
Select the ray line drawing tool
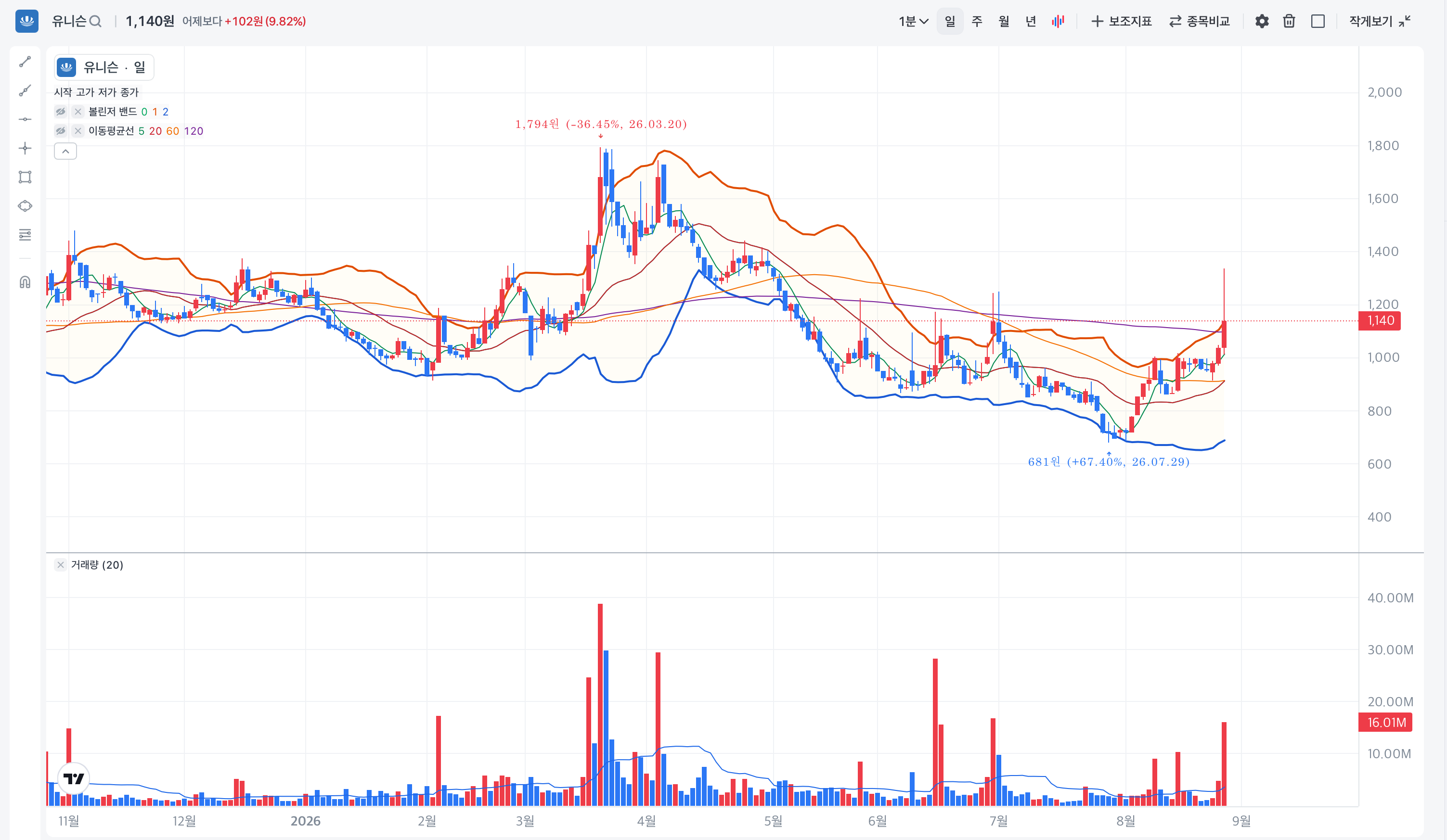(25, 90)
